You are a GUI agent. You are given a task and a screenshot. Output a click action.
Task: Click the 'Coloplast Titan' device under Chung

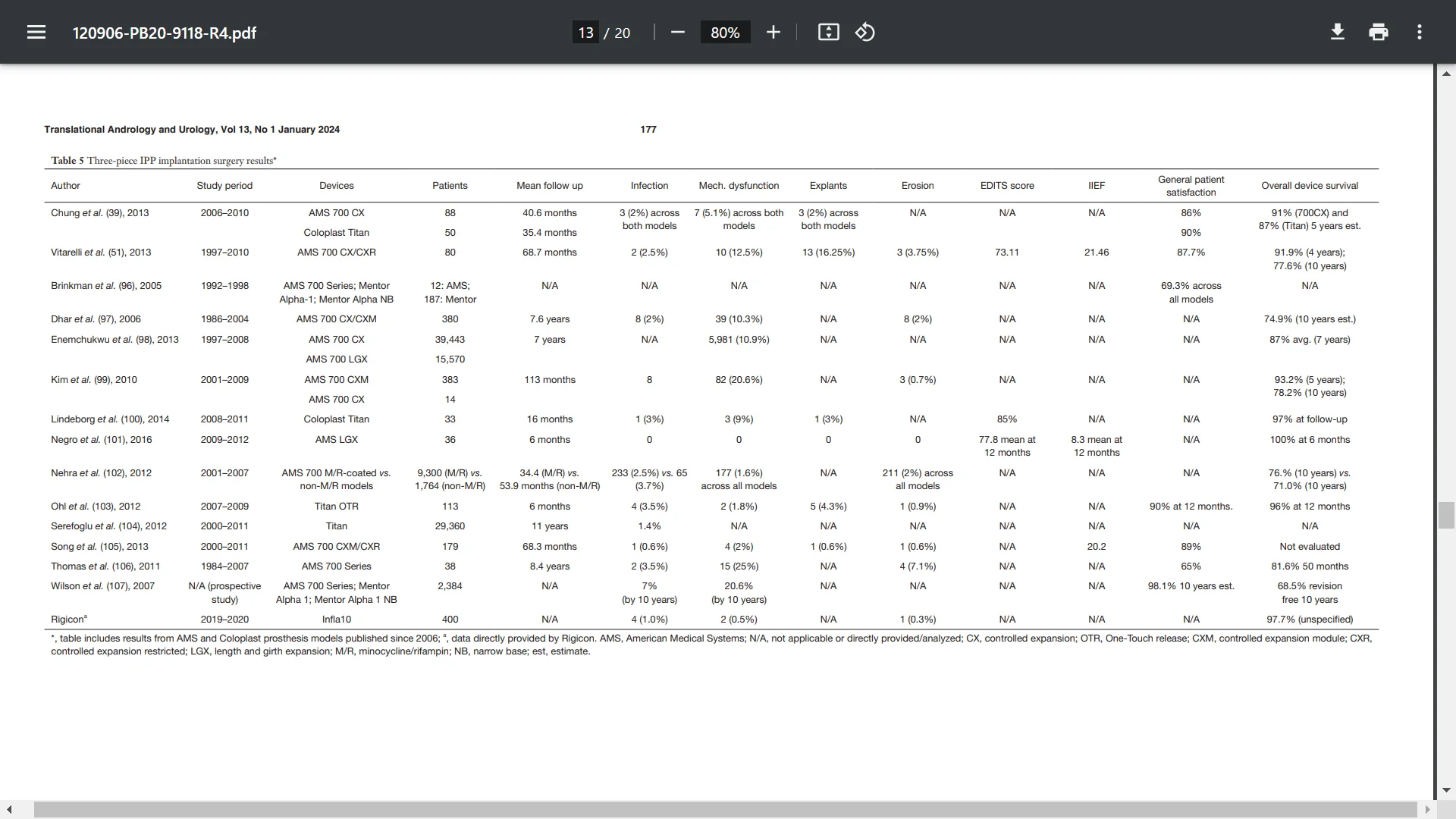click(x=337, y=233)
